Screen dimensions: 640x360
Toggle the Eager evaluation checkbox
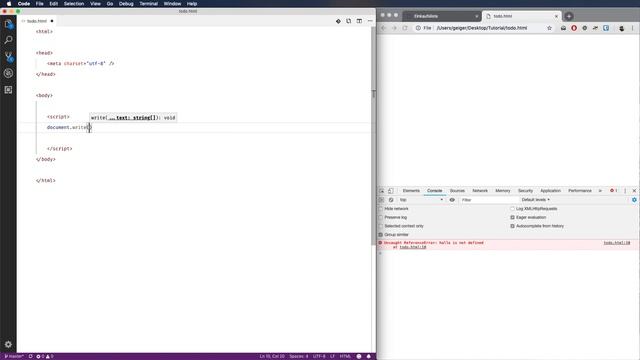[512, 218]
